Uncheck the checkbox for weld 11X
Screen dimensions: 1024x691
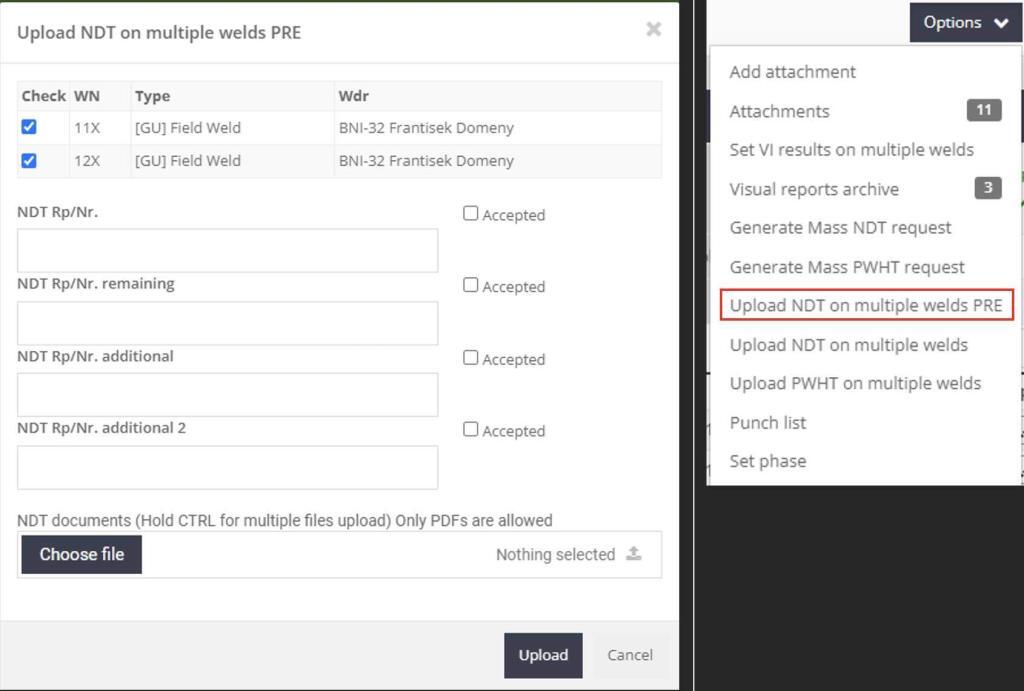point(29,127)
